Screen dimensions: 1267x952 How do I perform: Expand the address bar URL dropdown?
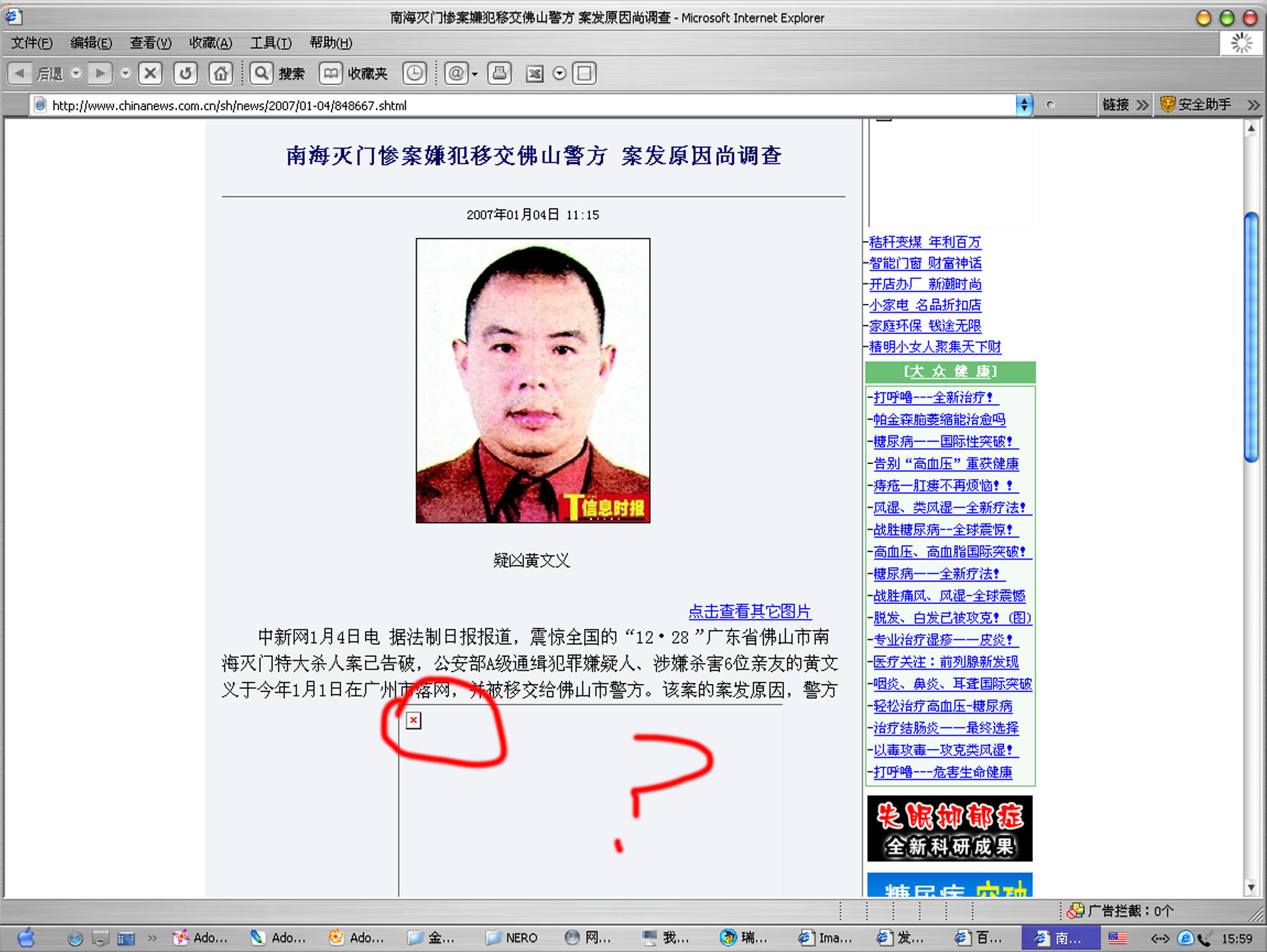(1023, 105)
